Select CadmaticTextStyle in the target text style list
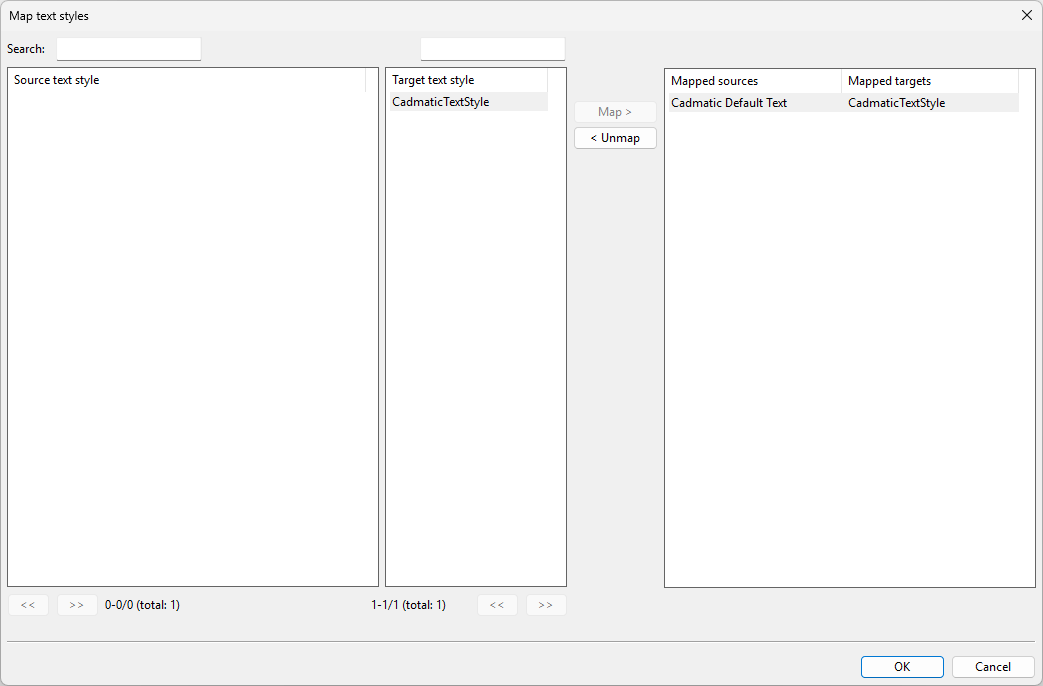This screenshot has width=1043, height=686. [441, 102]
